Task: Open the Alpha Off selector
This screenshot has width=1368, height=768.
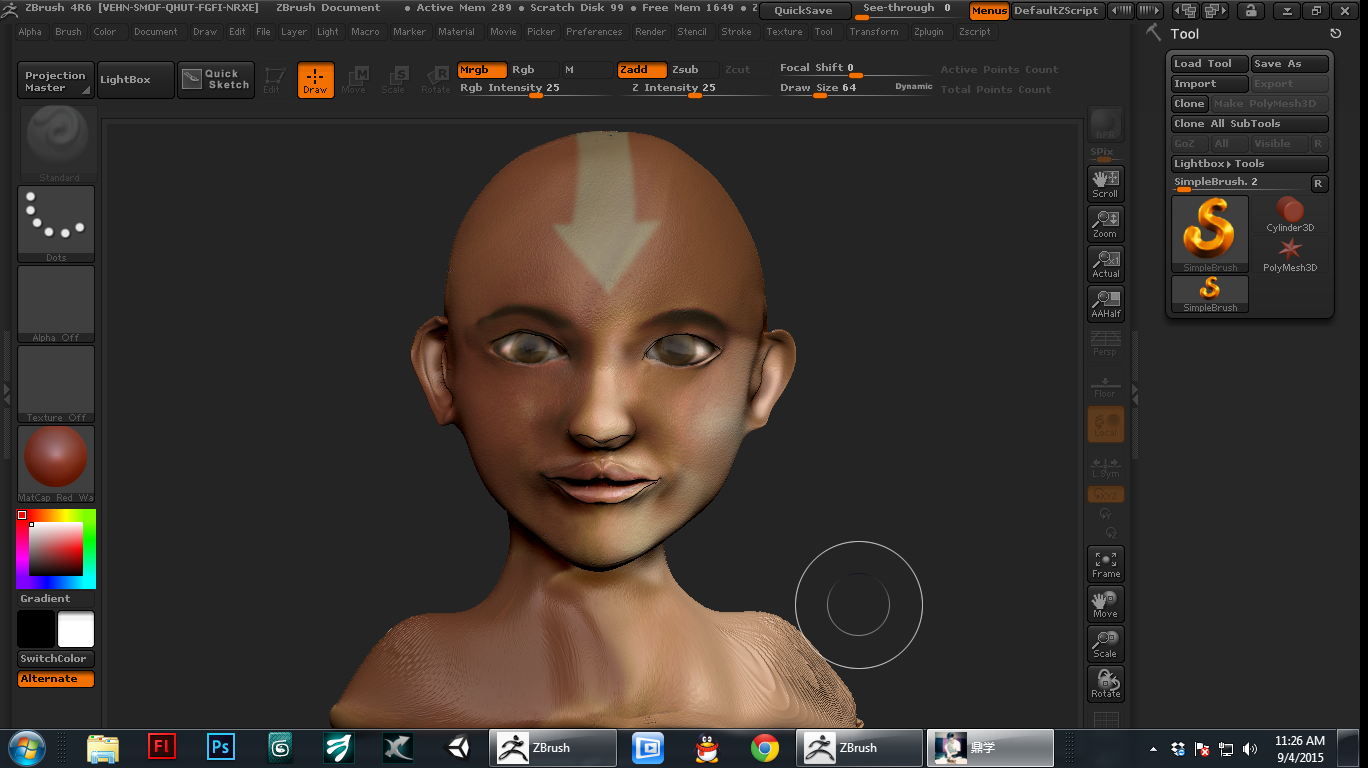Action: (x=56, y=304)
